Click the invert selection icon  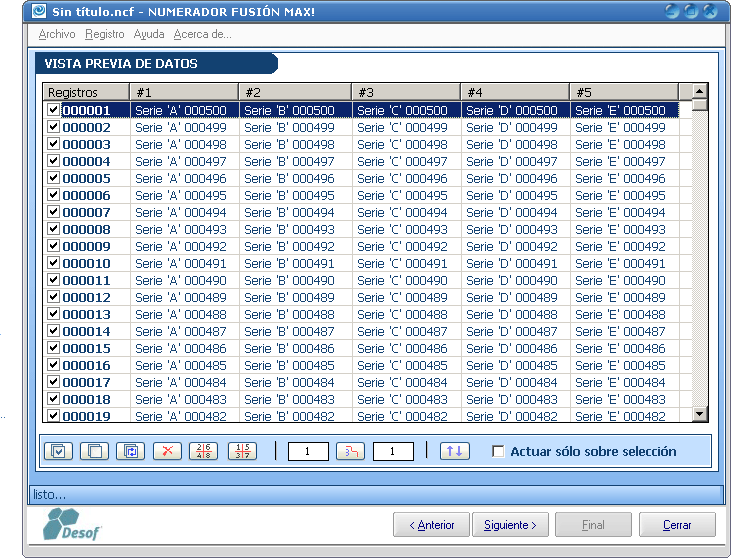131,451
